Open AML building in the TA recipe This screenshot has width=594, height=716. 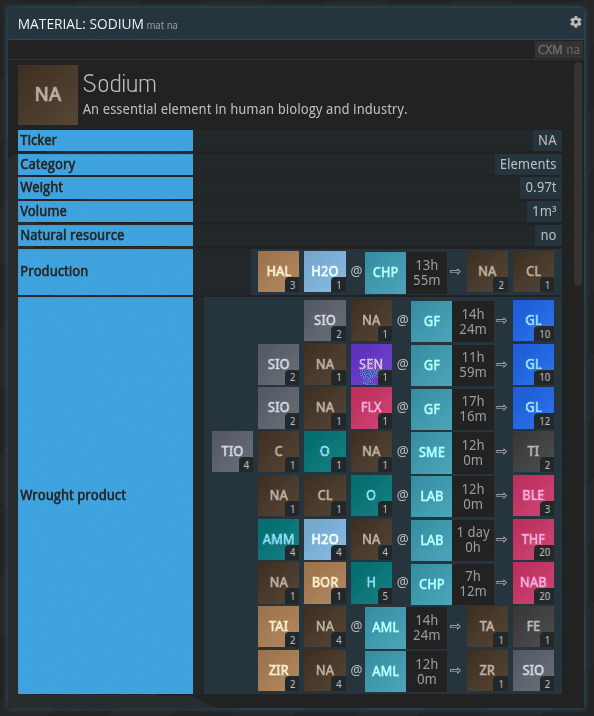tap(385, 627)
